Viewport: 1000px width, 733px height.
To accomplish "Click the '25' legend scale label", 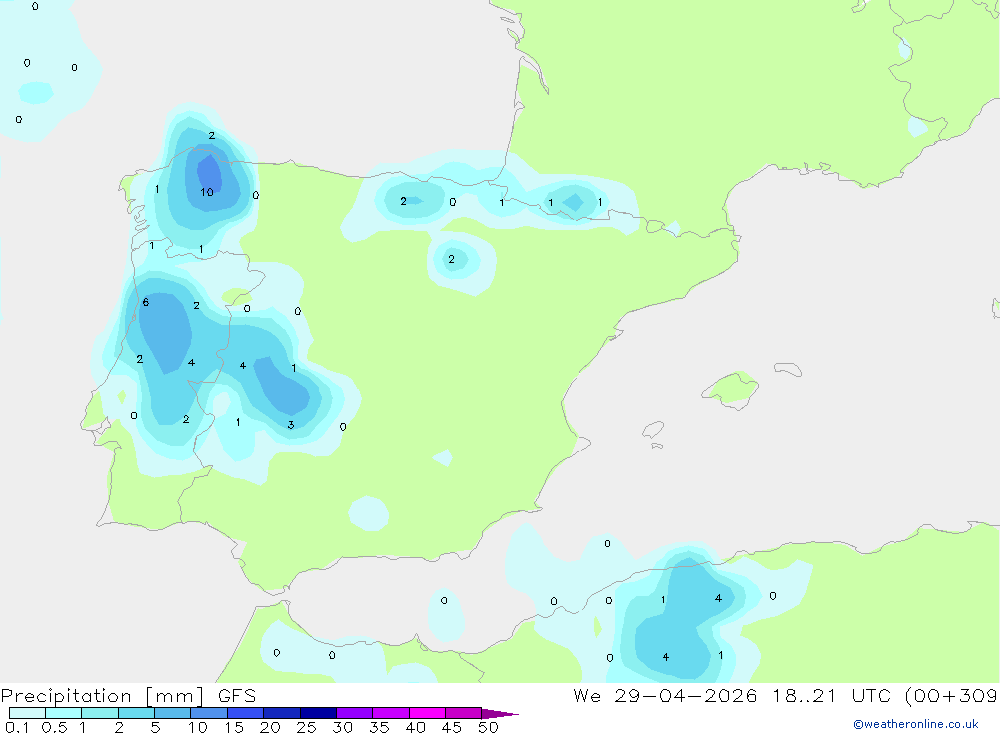I will click(306, 727).
